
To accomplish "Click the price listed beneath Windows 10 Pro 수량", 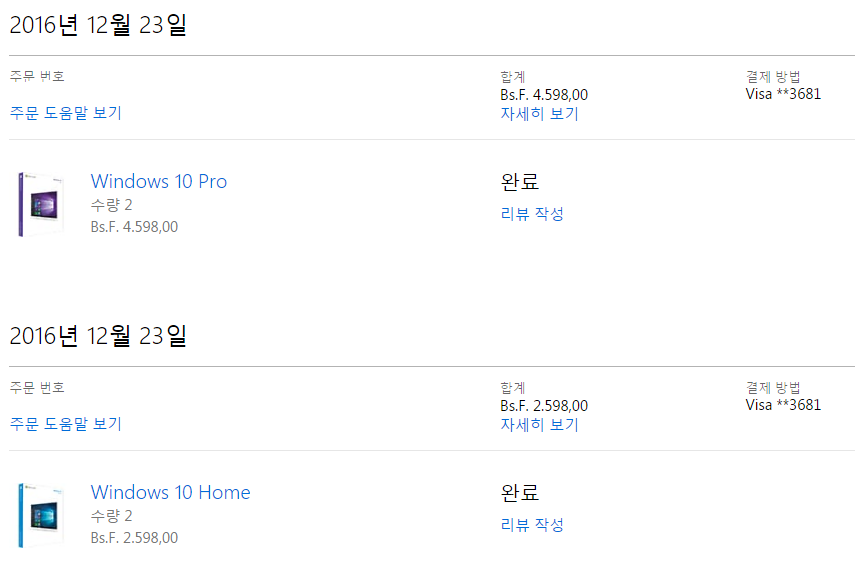I will [x=134, y=227].
